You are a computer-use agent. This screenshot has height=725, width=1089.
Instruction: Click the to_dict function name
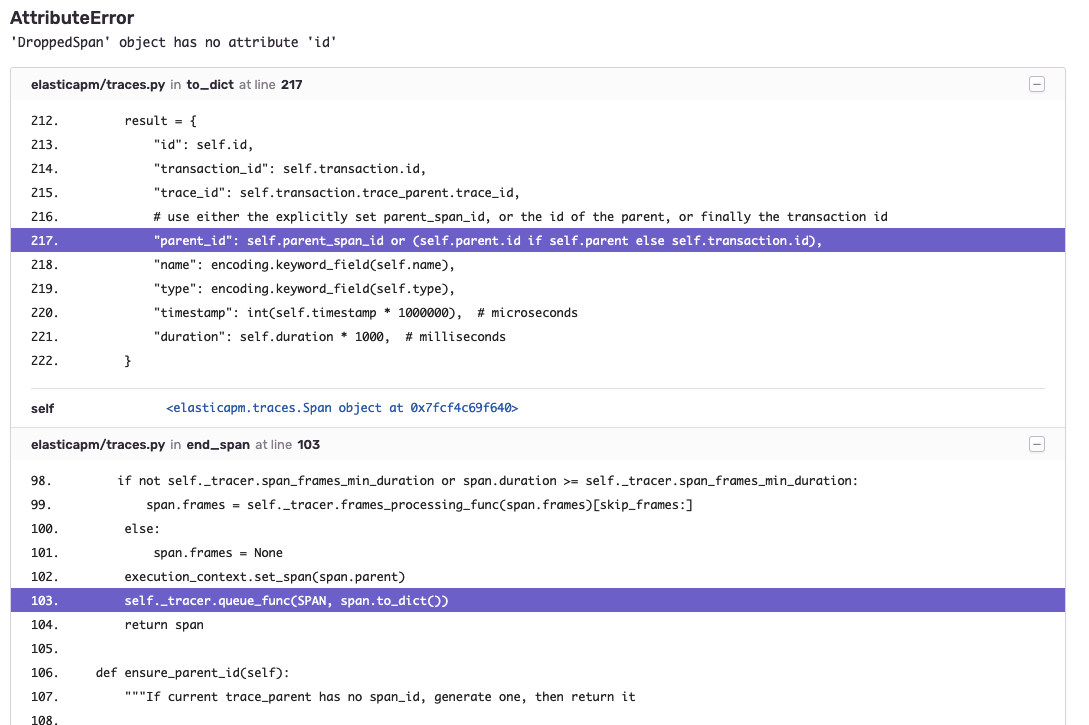[210, 85]
